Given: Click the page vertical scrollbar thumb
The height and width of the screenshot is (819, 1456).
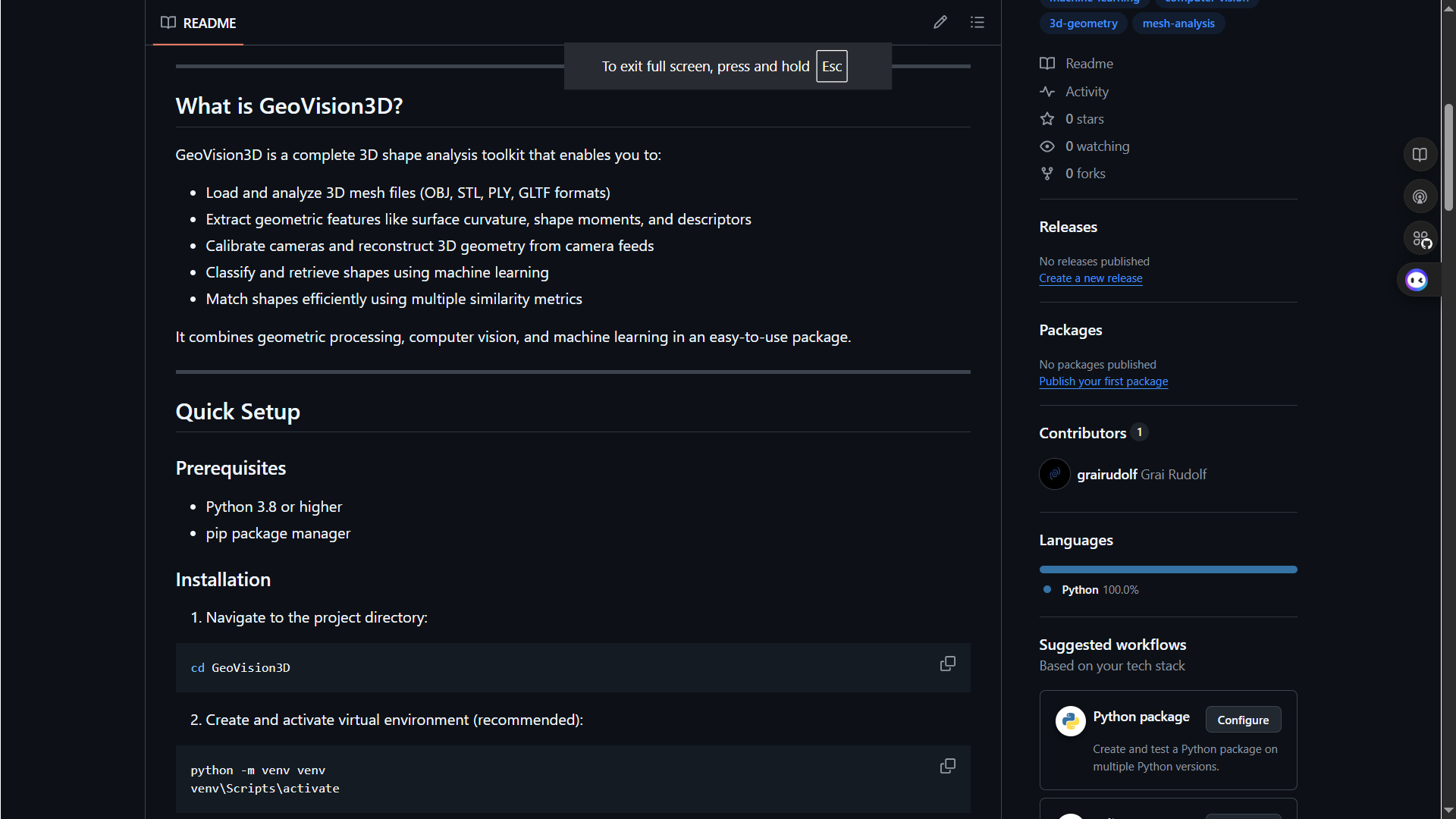Looking at the screenshot, I should click(x=1449, y=158).
